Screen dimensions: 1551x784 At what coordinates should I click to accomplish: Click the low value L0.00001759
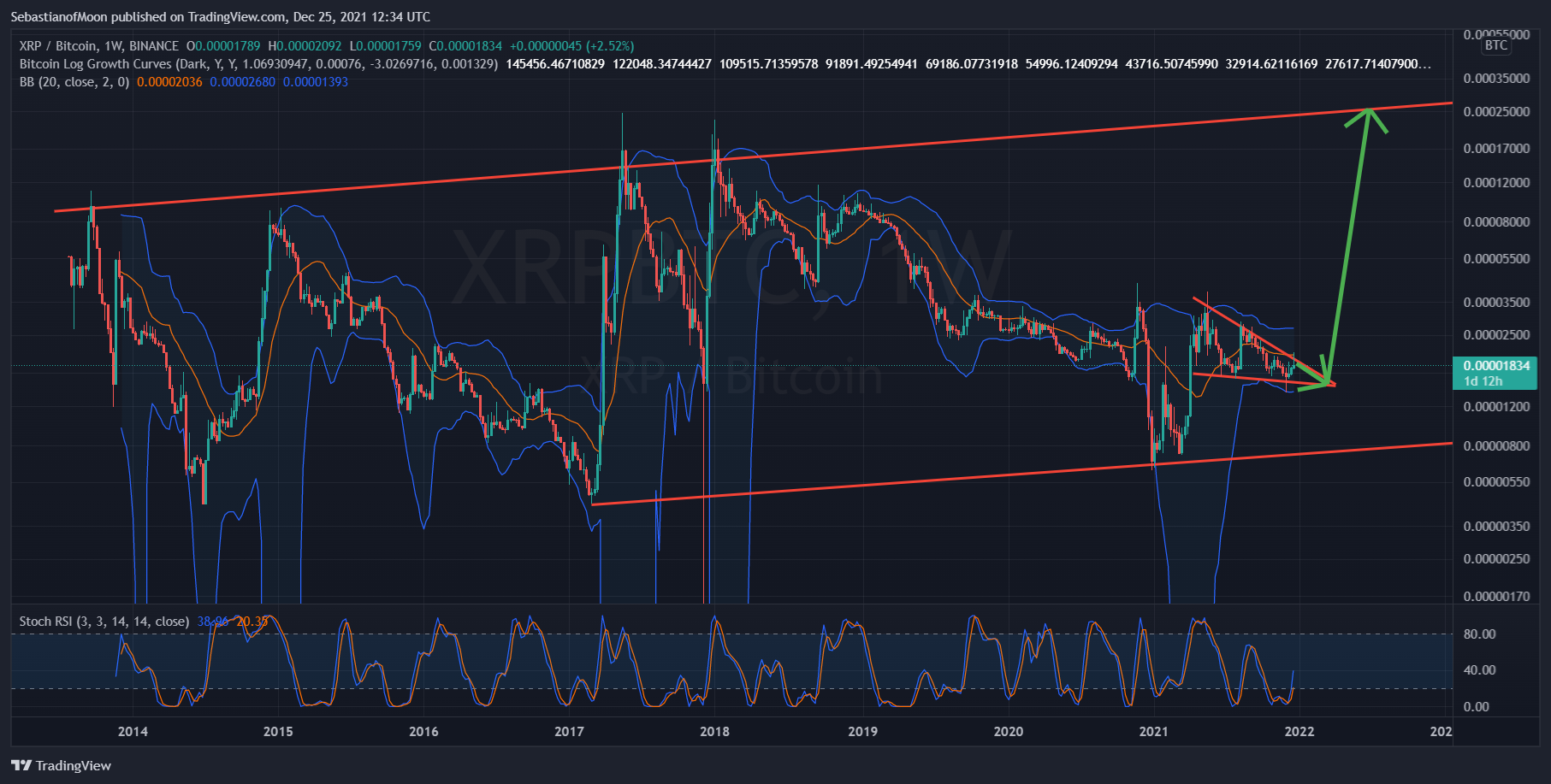pos(385,46)
